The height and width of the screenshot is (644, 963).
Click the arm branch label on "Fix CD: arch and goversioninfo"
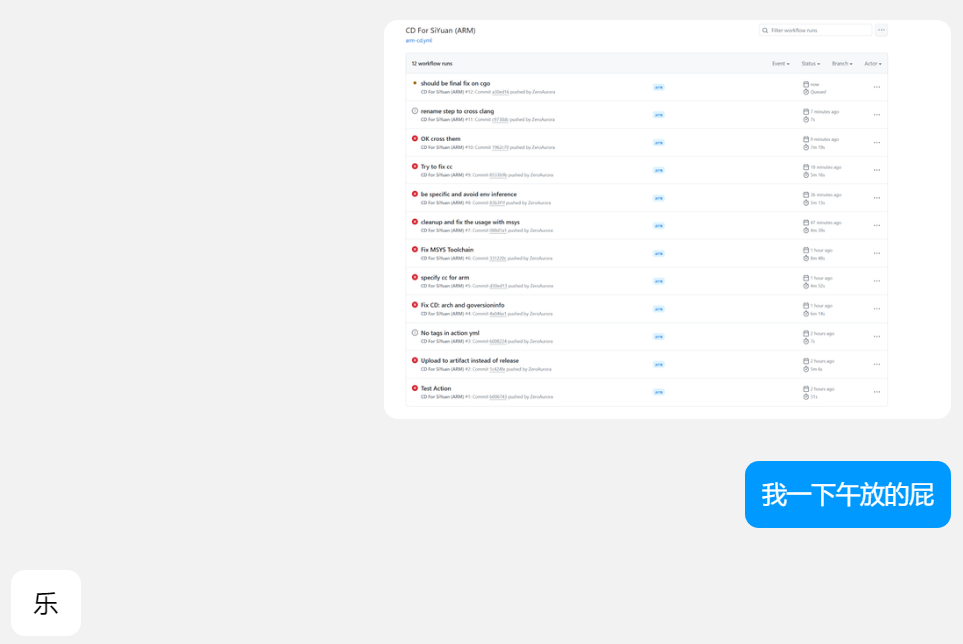pos(659,309)
